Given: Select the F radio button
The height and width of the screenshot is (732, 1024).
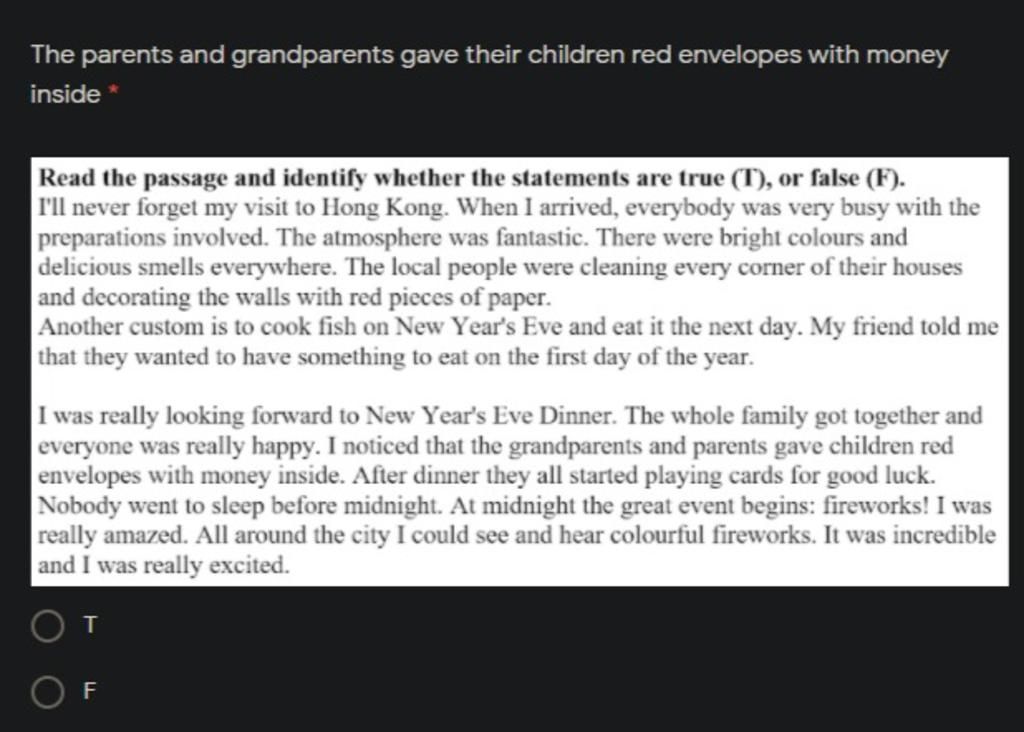Looking at the screenshot, I should click(x=48, y=692).
